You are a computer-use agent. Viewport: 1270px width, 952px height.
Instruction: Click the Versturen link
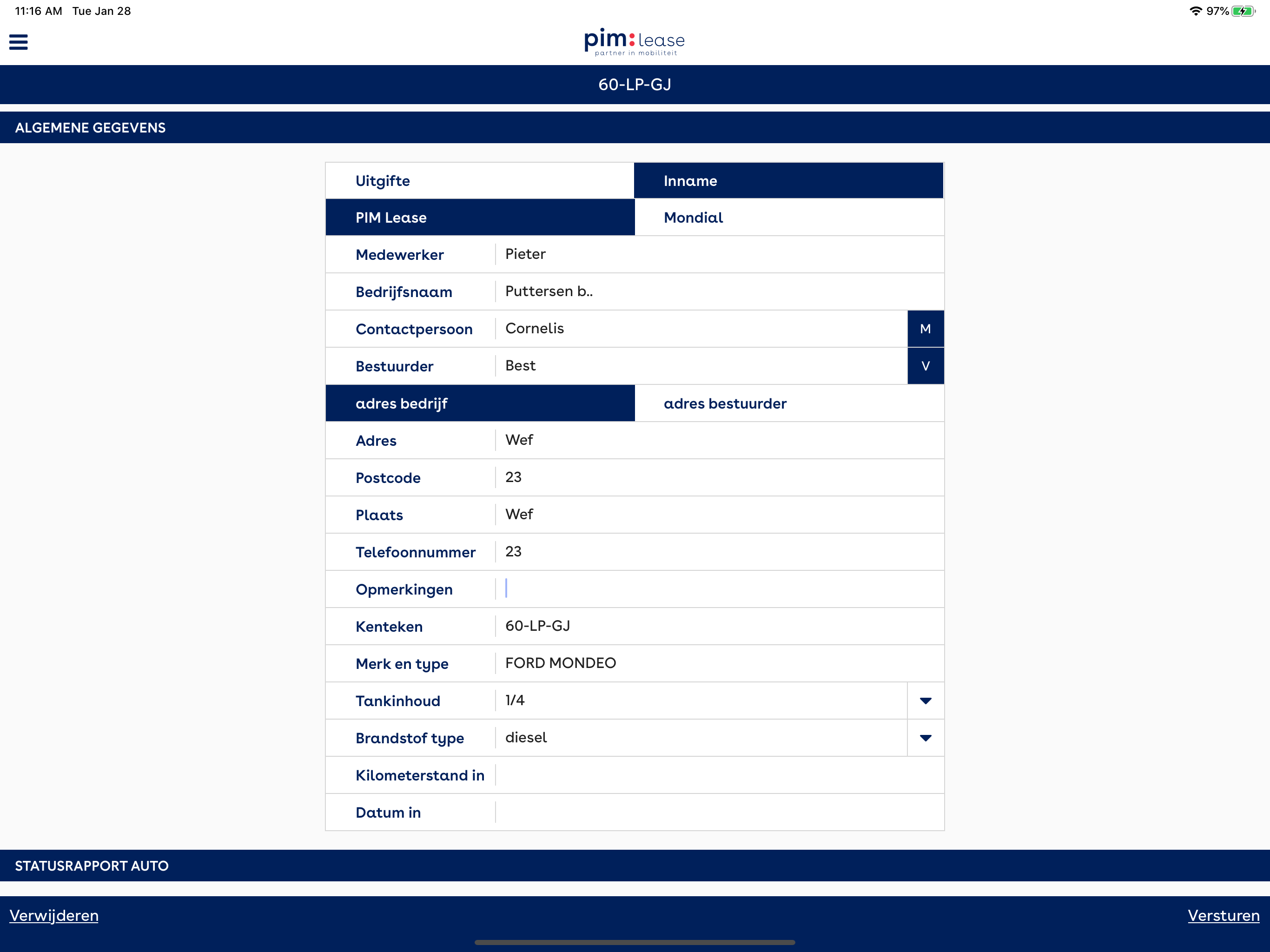click(1224, 915)
